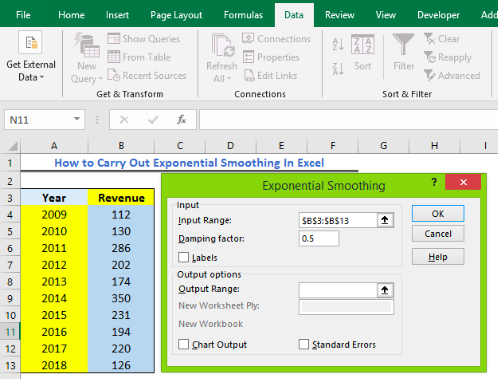This screenshot has width=502, height=379.
Task: Switch to the Page Layout tab
Action: [176, 15]
